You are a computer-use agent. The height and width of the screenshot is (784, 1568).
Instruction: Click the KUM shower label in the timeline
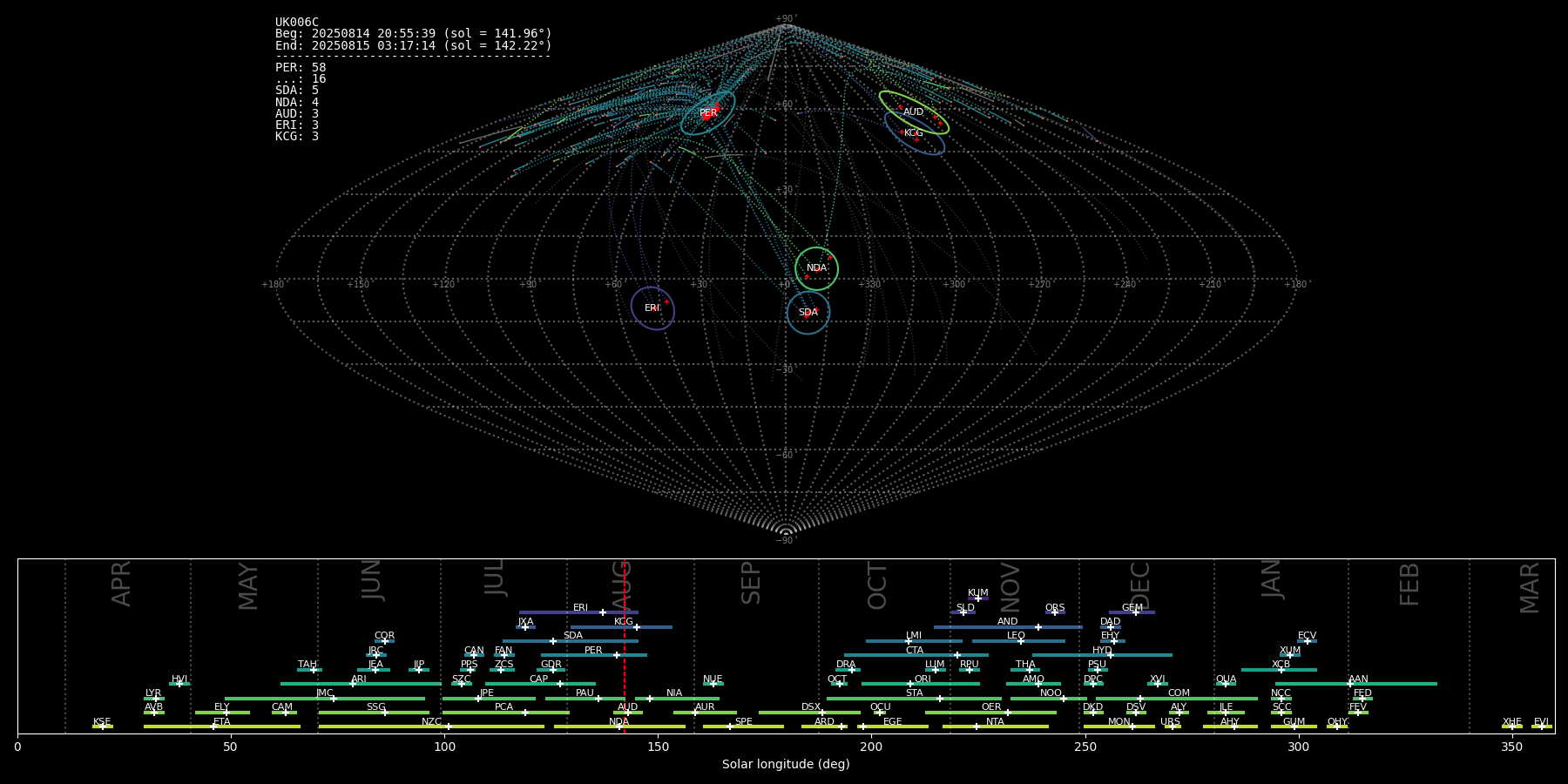pos(978,593)
